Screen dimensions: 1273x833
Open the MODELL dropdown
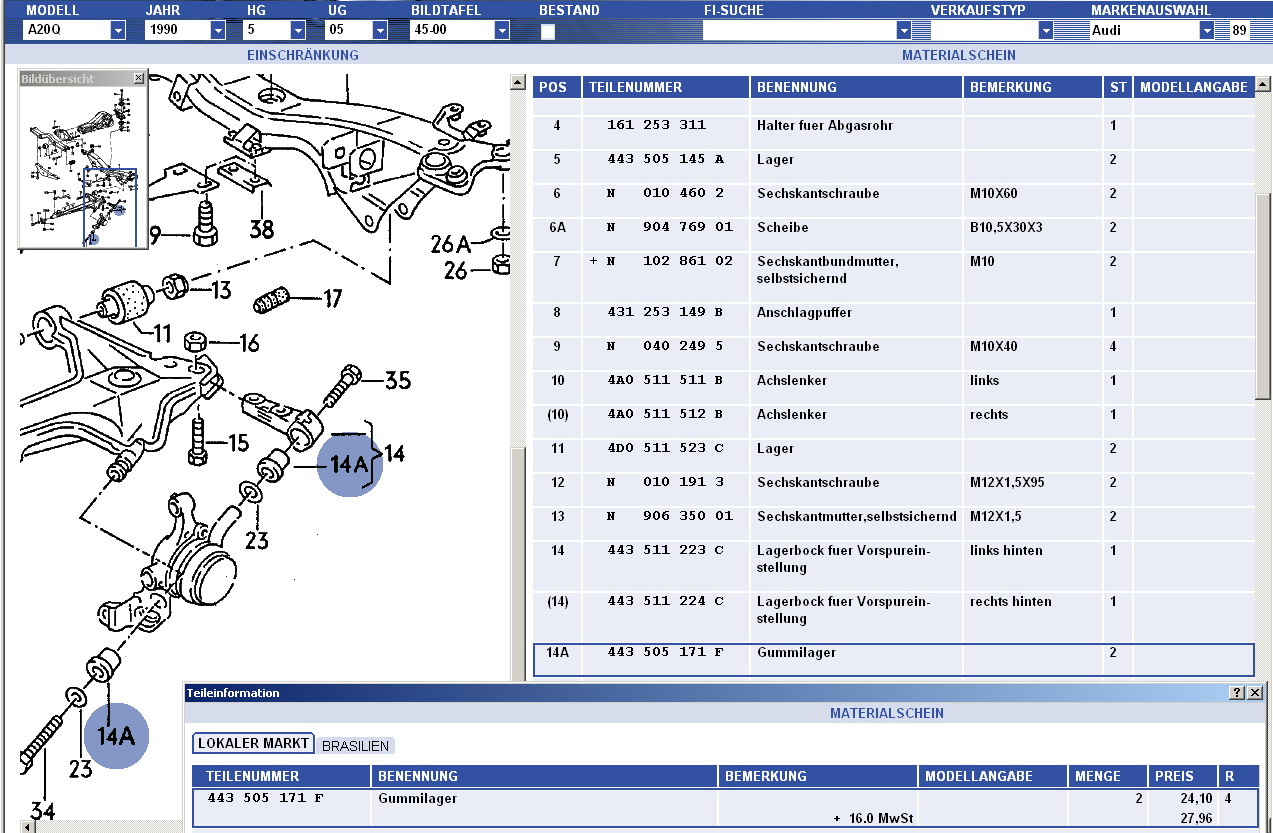point(118,30)
